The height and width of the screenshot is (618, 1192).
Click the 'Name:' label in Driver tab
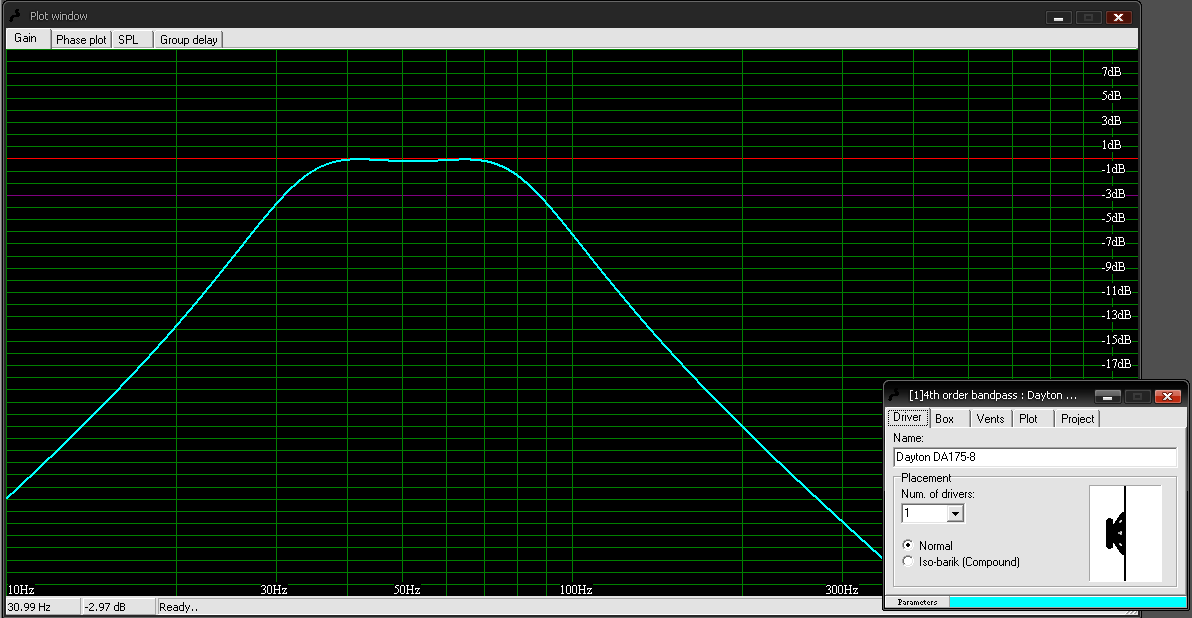(x=908, y=439)
